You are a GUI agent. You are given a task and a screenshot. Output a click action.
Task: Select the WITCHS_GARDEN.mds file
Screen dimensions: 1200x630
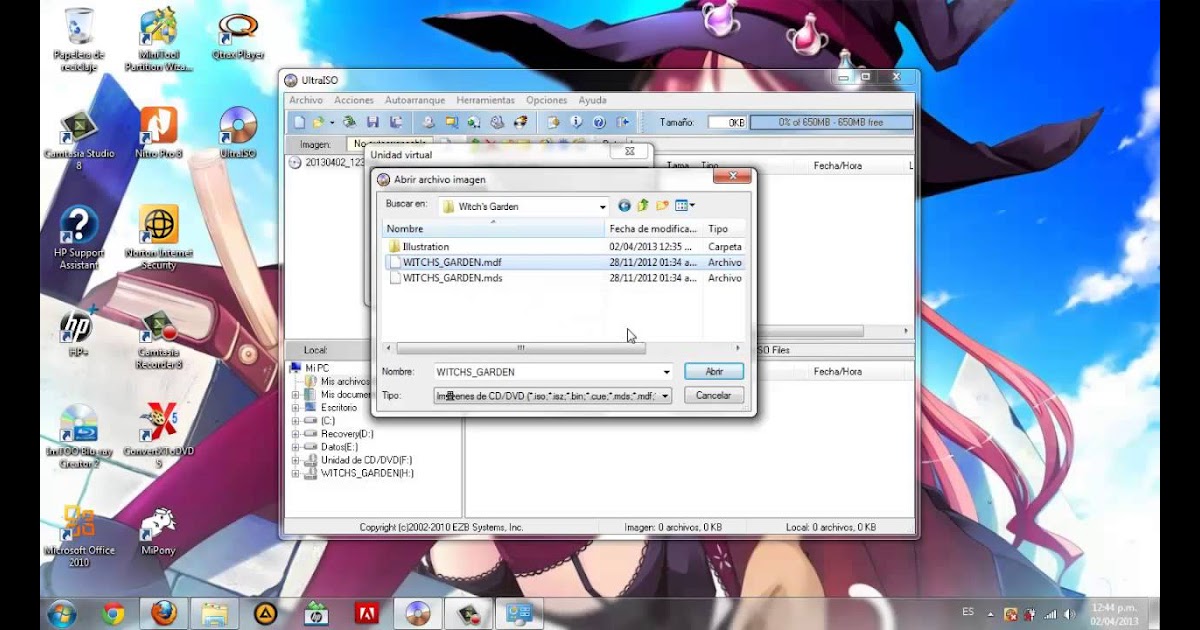tap(565, 278)
